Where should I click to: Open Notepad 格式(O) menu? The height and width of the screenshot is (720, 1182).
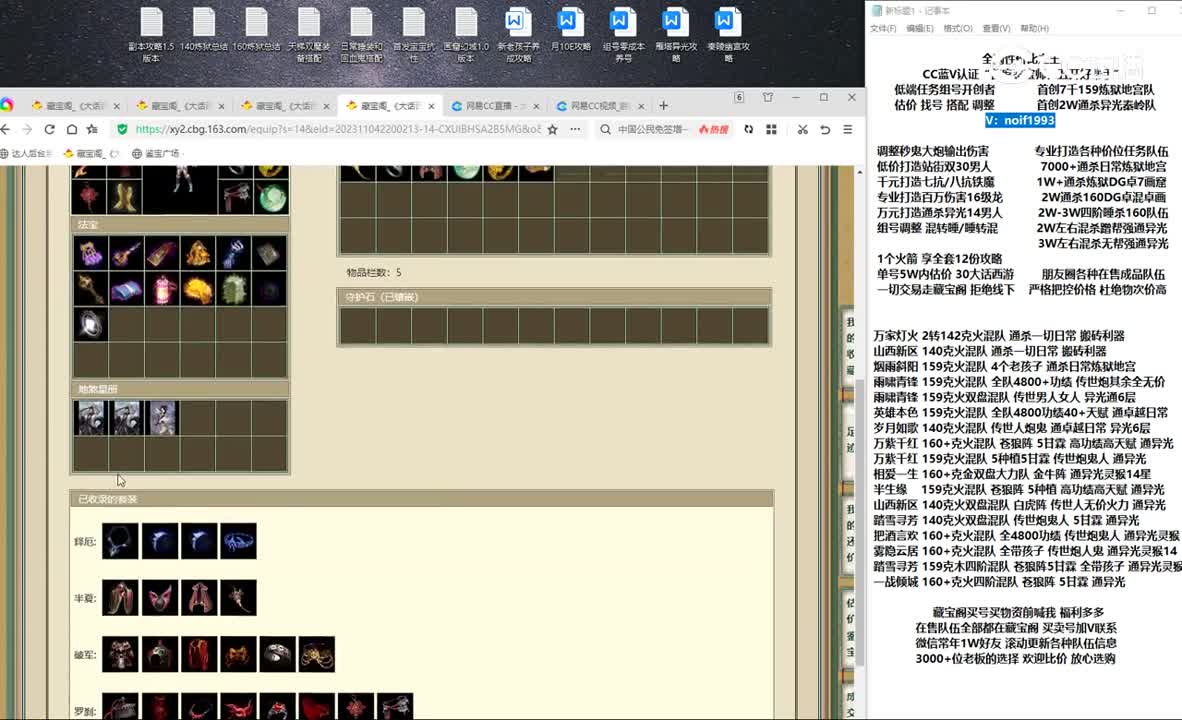pyautogui.click(x=957, y=29)
